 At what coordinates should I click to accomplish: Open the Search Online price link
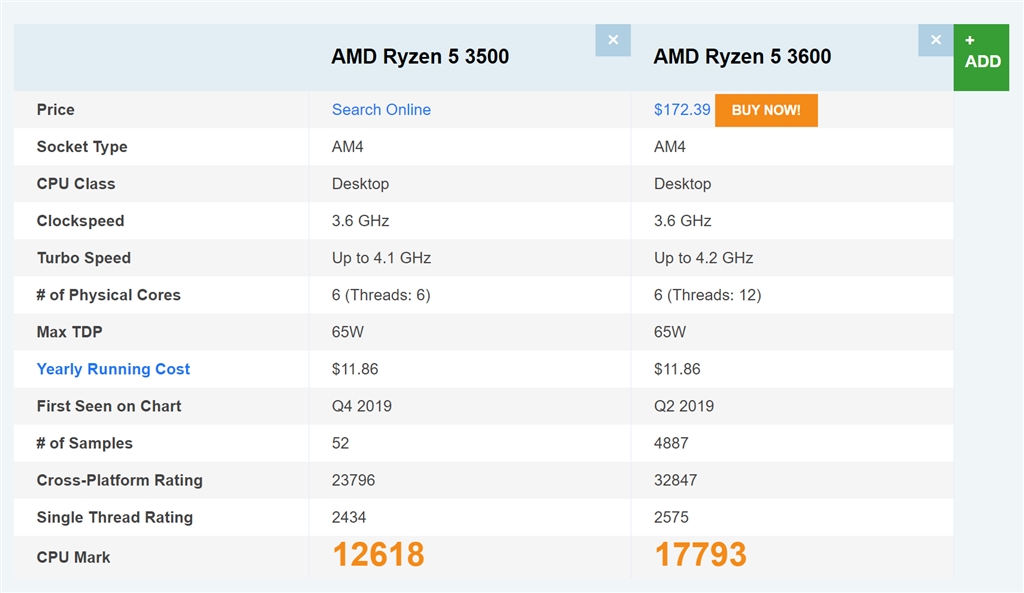click(381, 110)
